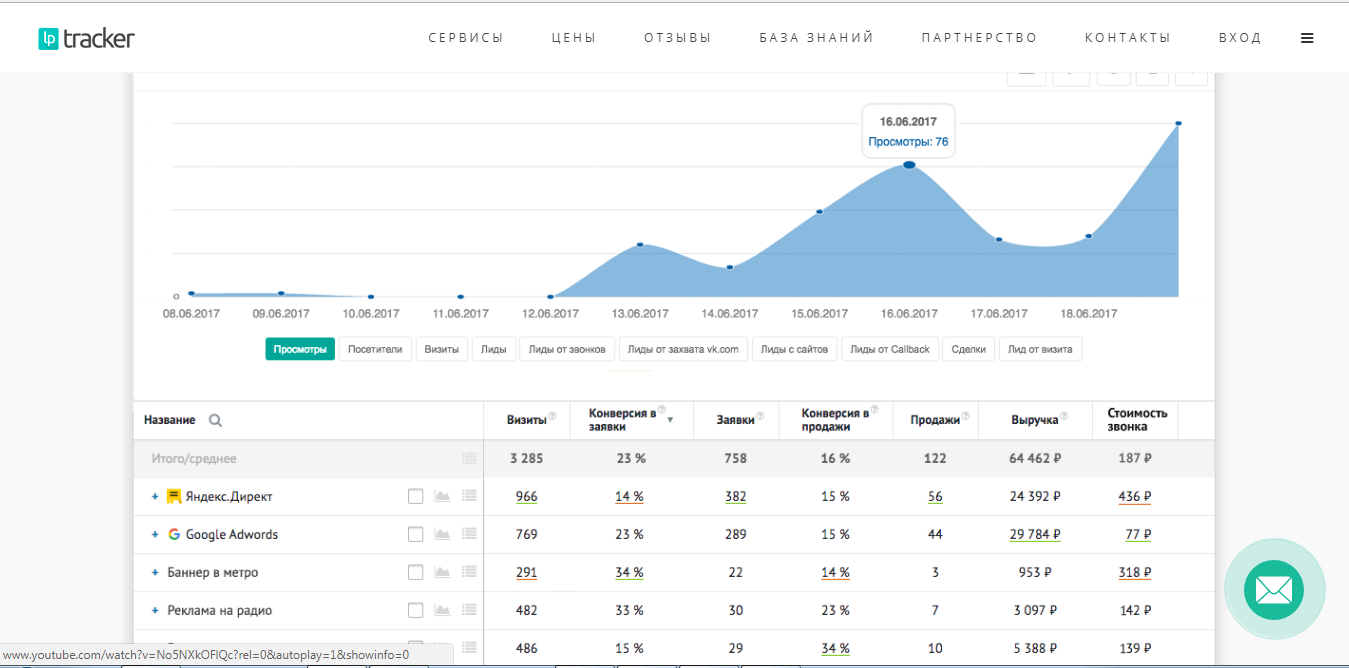Click the sort arrow on Конверсия в заявки
This screenshot has width=1349, height=668.
click(x=670, y=421)
